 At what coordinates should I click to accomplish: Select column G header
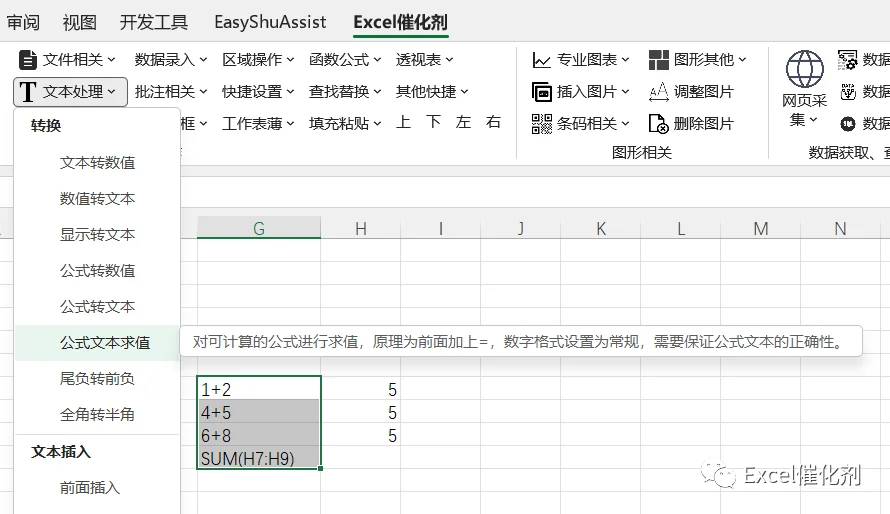(259, 228)
